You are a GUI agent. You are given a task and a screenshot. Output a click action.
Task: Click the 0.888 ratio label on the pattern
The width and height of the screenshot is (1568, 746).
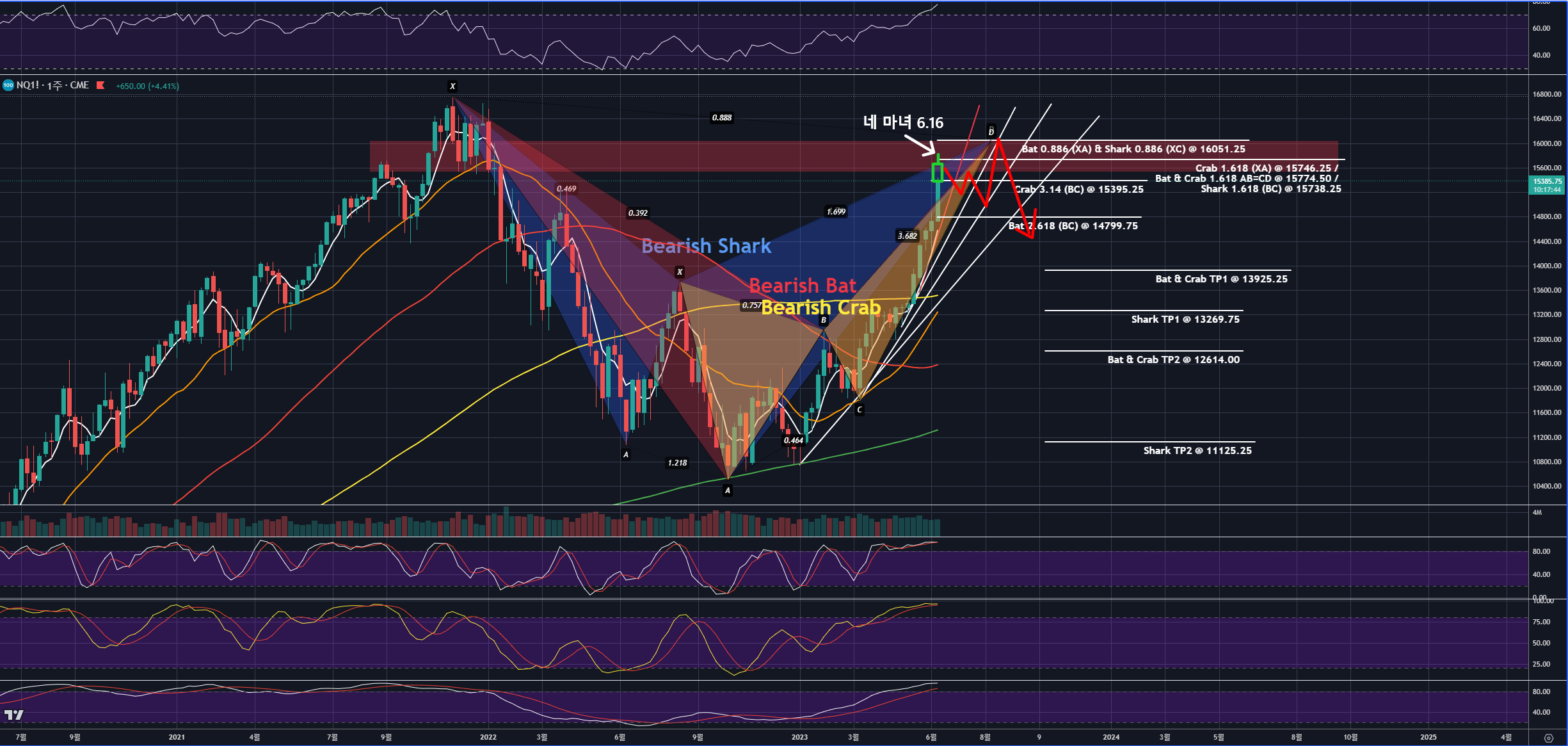[722, 118]
